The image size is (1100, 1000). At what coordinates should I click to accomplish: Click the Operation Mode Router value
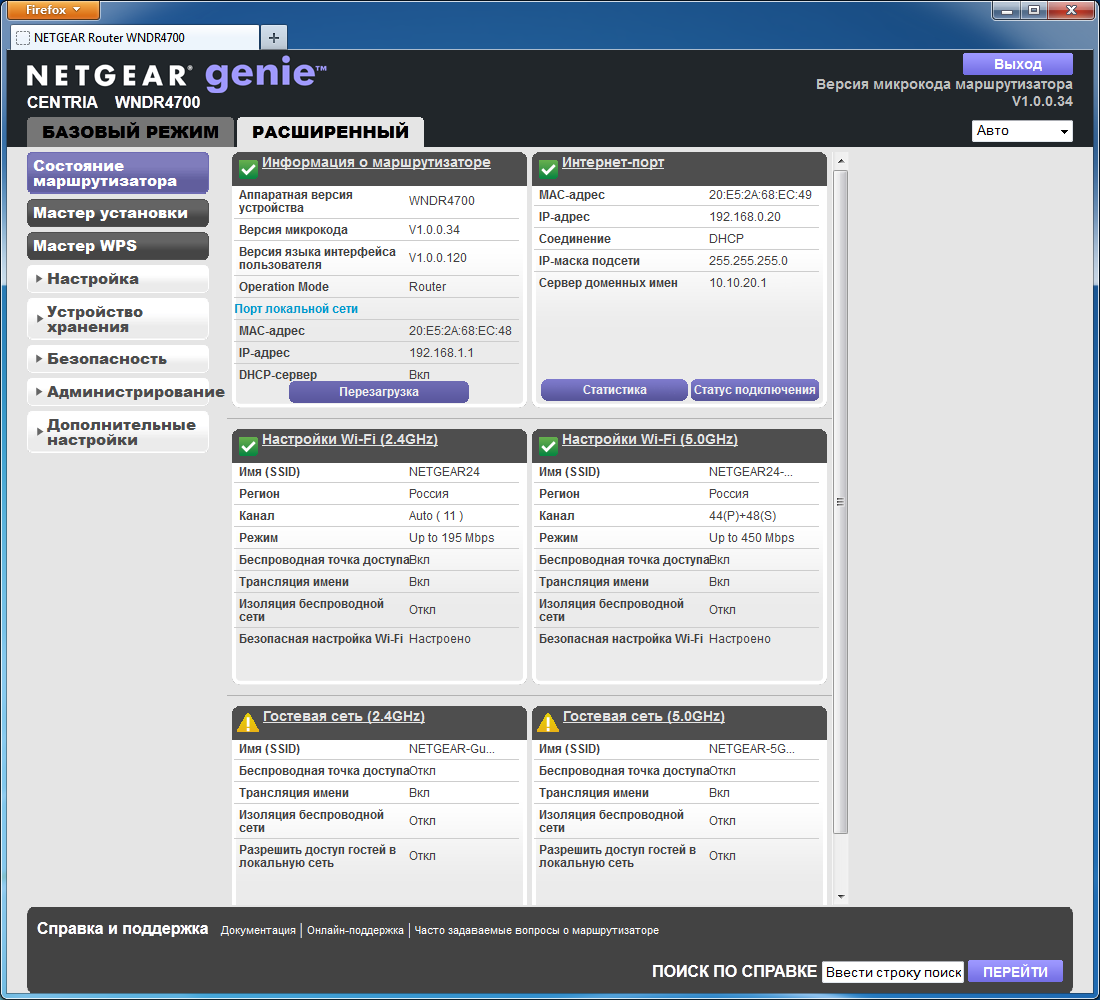click(x=427, y=286)
